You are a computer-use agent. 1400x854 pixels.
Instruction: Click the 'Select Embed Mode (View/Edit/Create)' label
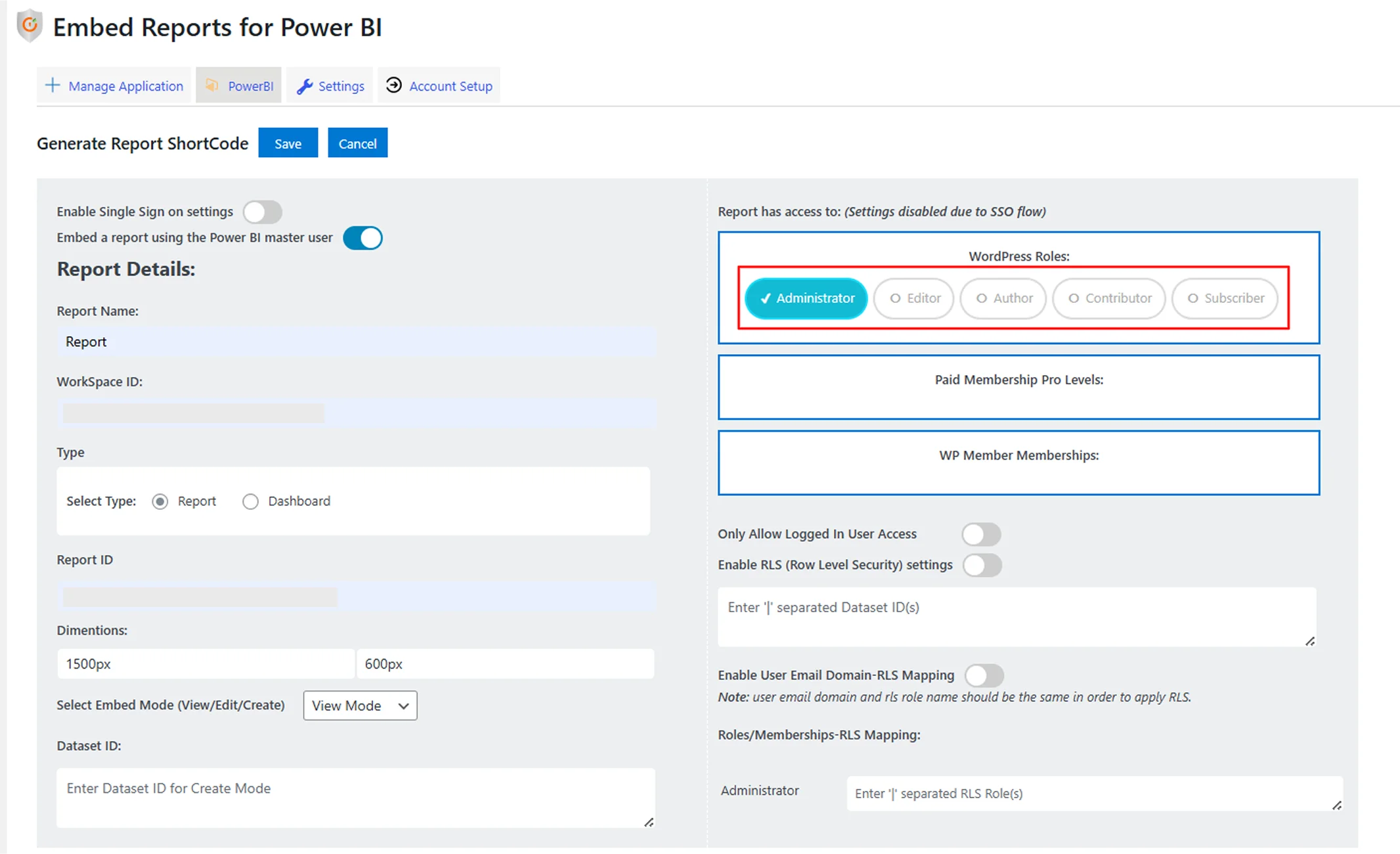coord(171,705)
